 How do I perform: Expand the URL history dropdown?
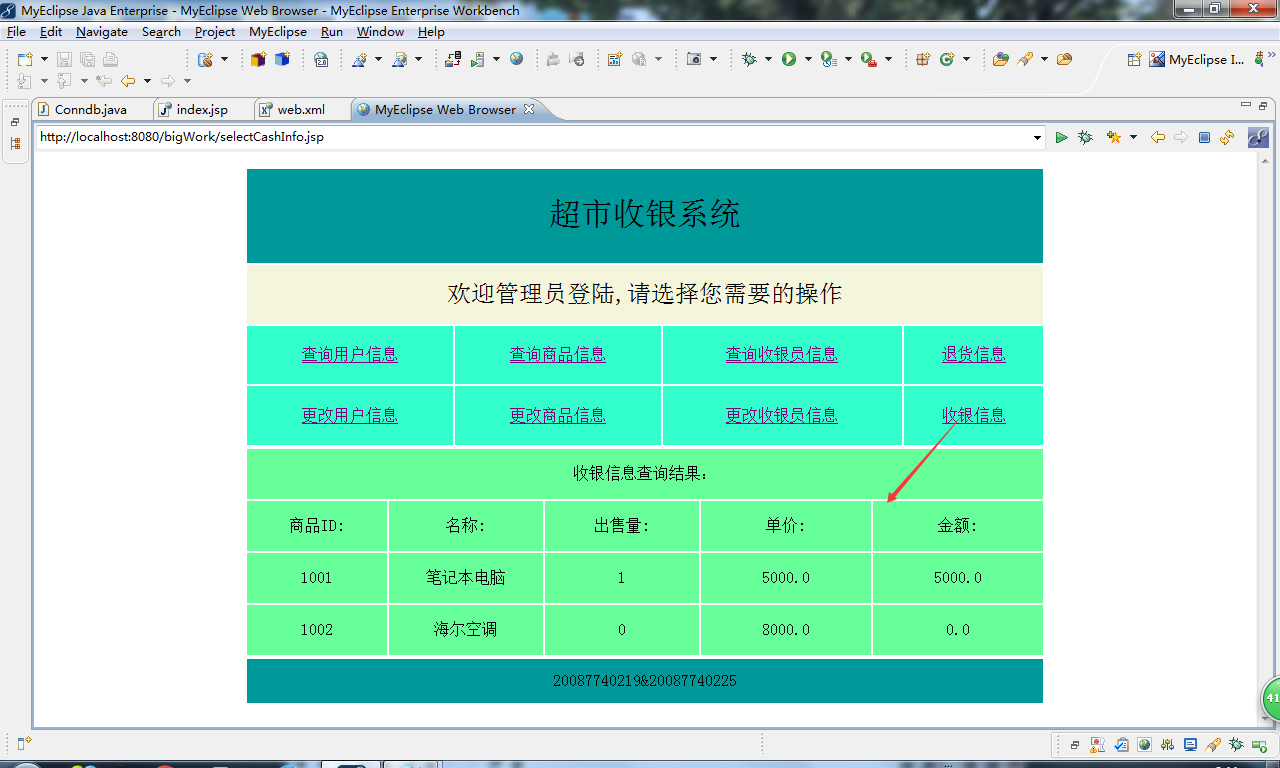click(x=1037, y=137)
